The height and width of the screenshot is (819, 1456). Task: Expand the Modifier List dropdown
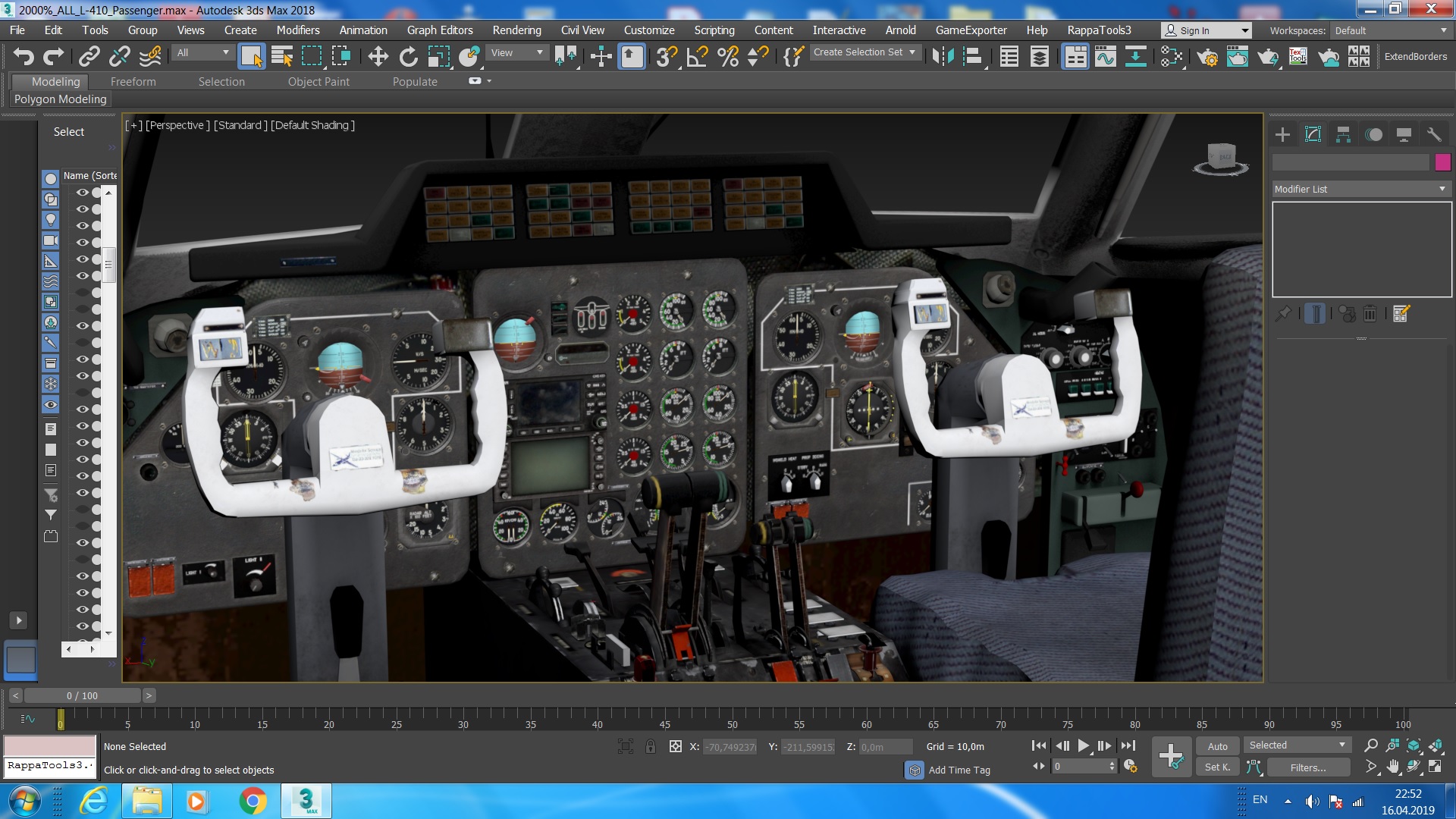[1361, 189]
